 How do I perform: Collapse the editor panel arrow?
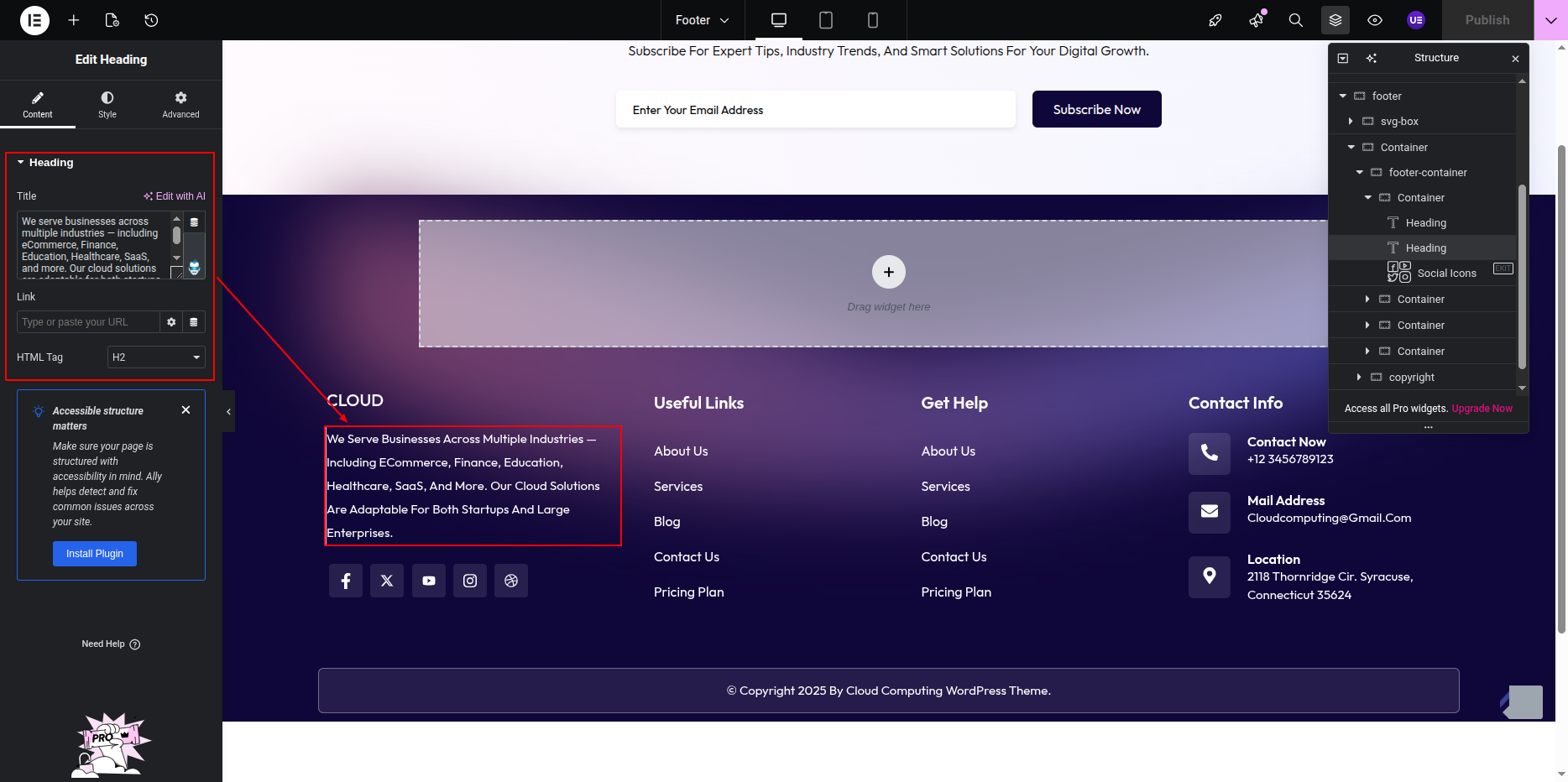pos(228,412)
